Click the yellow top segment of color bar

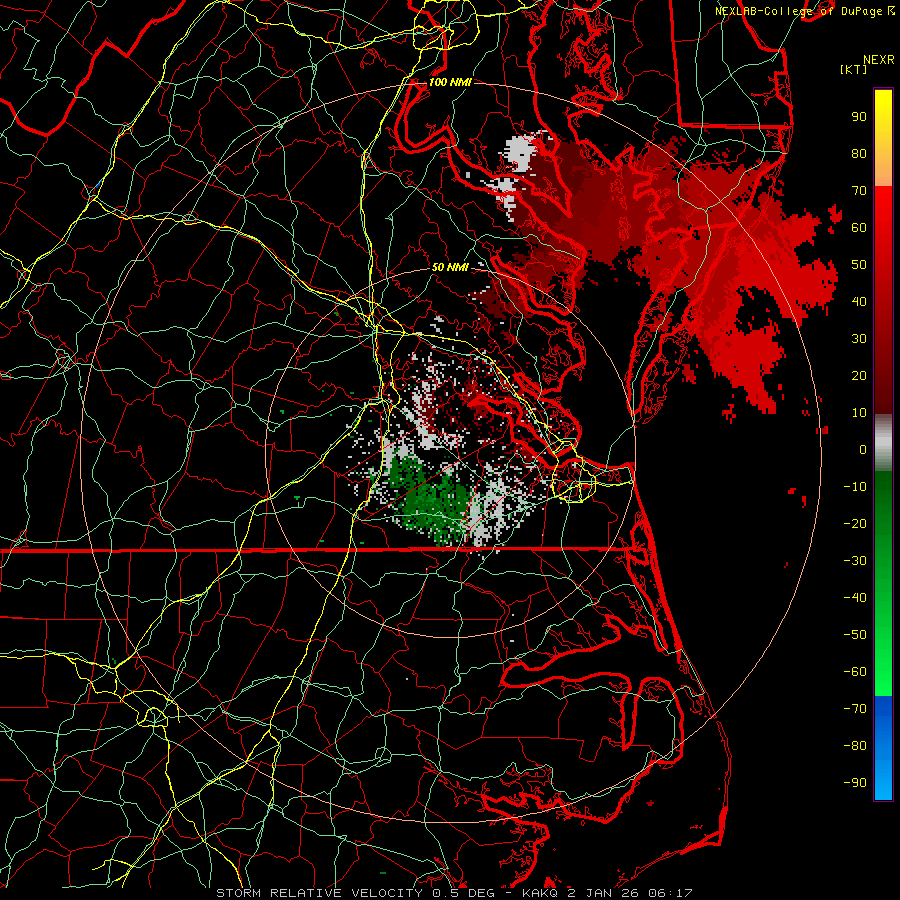pos(883,138)
